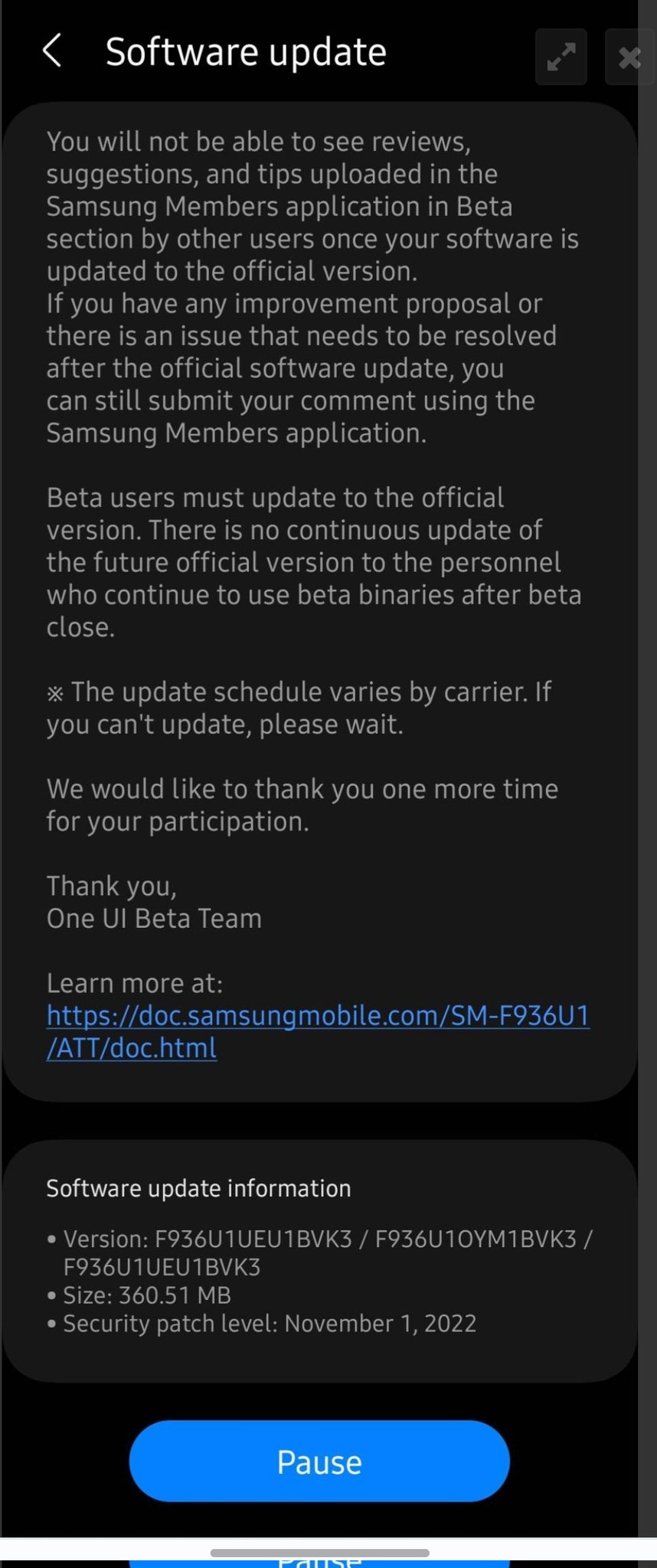Tap the partially hidden Pause button at bottom edge
This screenshot has height=1568, width=657.
[319, 1563]
